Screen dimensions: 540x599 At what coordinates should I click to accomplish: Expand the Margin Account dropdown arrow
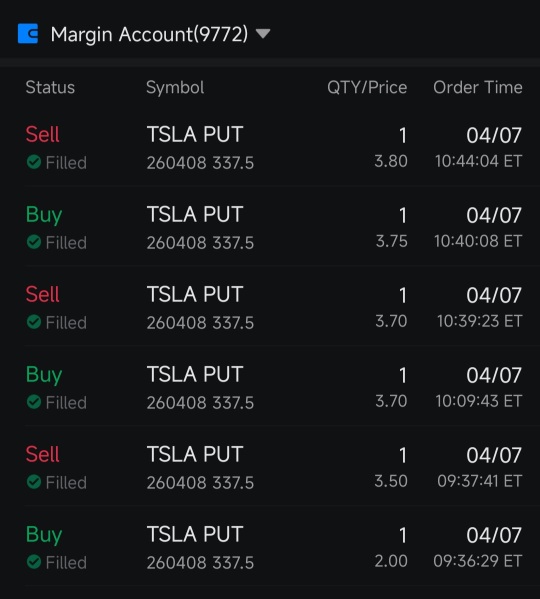[x=263, y=34]
